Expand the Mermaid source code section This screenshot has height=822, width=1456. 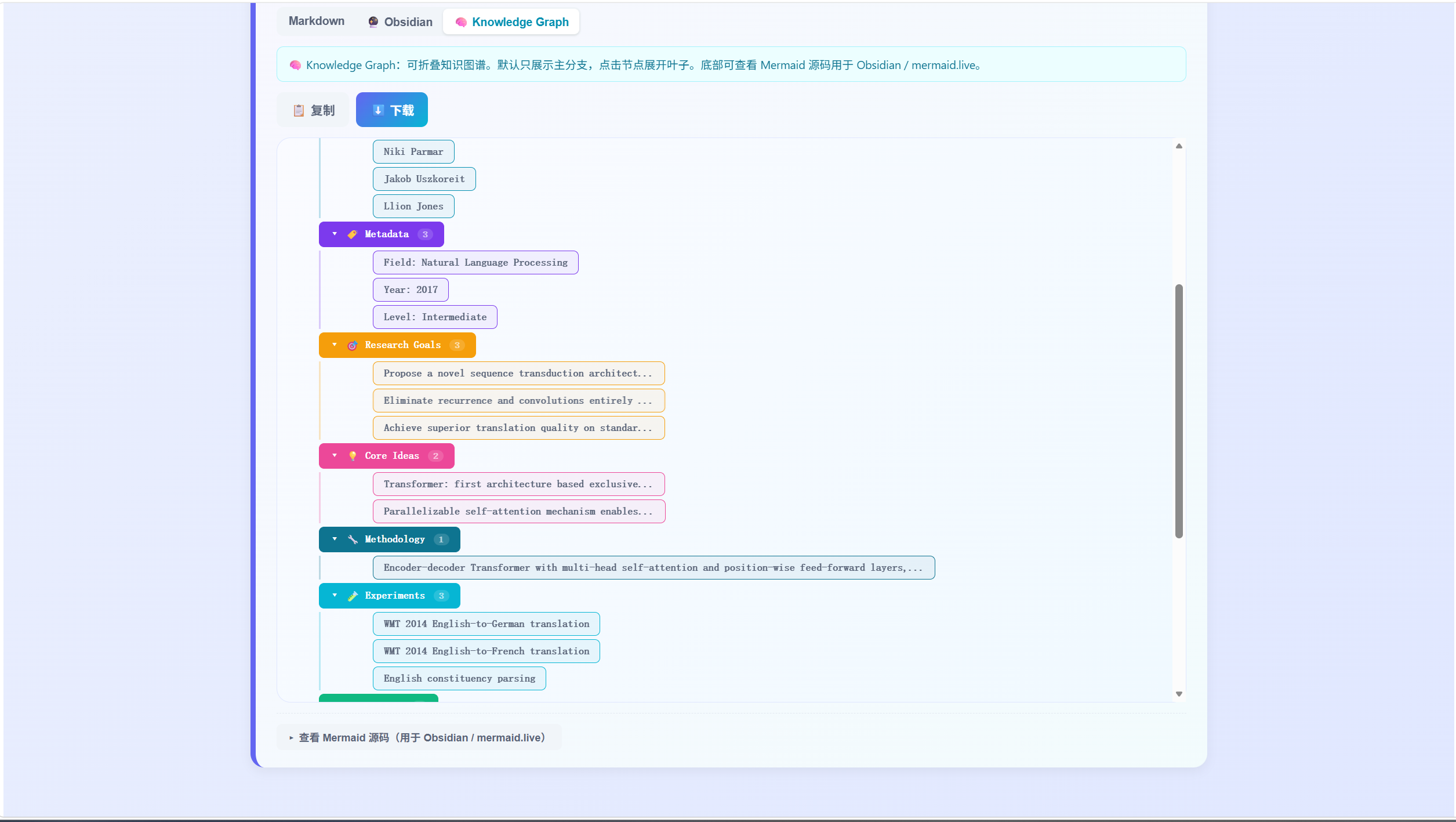(x=419, y=737)
